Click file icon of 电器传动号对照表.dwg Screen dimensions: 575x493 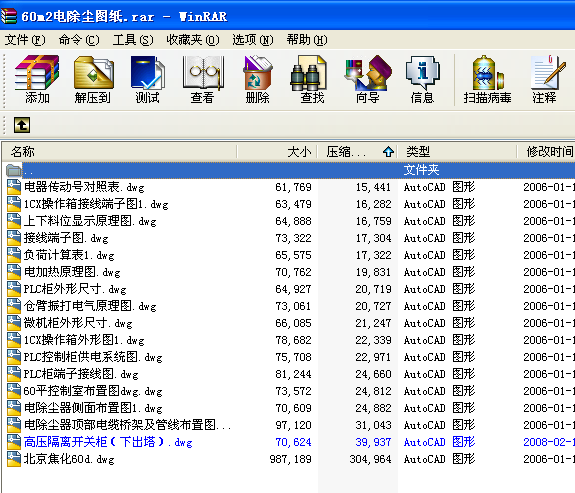(14, 187)
